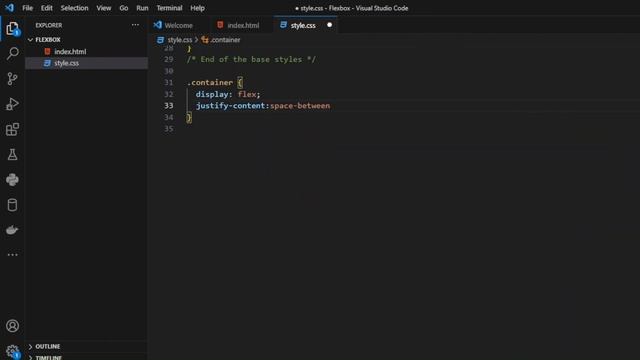Open the database cylinder icon
Viewport: 640px width, 360px height.
(x=12, y=205)
